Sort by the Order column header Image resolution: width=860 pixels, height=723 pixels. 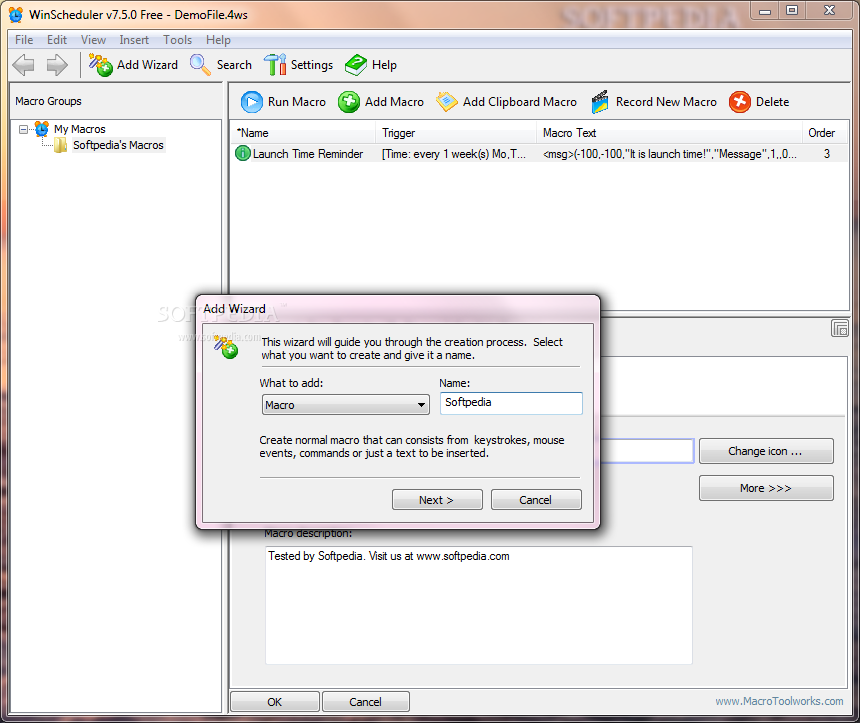[825, 133]
